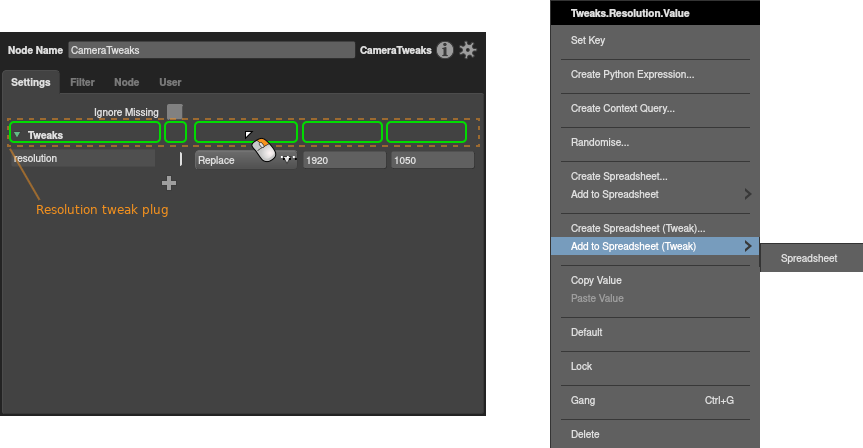The image size is (863, 448).
Task: Toggle the Ignore Missing checkbox
Action: [175, 112]
